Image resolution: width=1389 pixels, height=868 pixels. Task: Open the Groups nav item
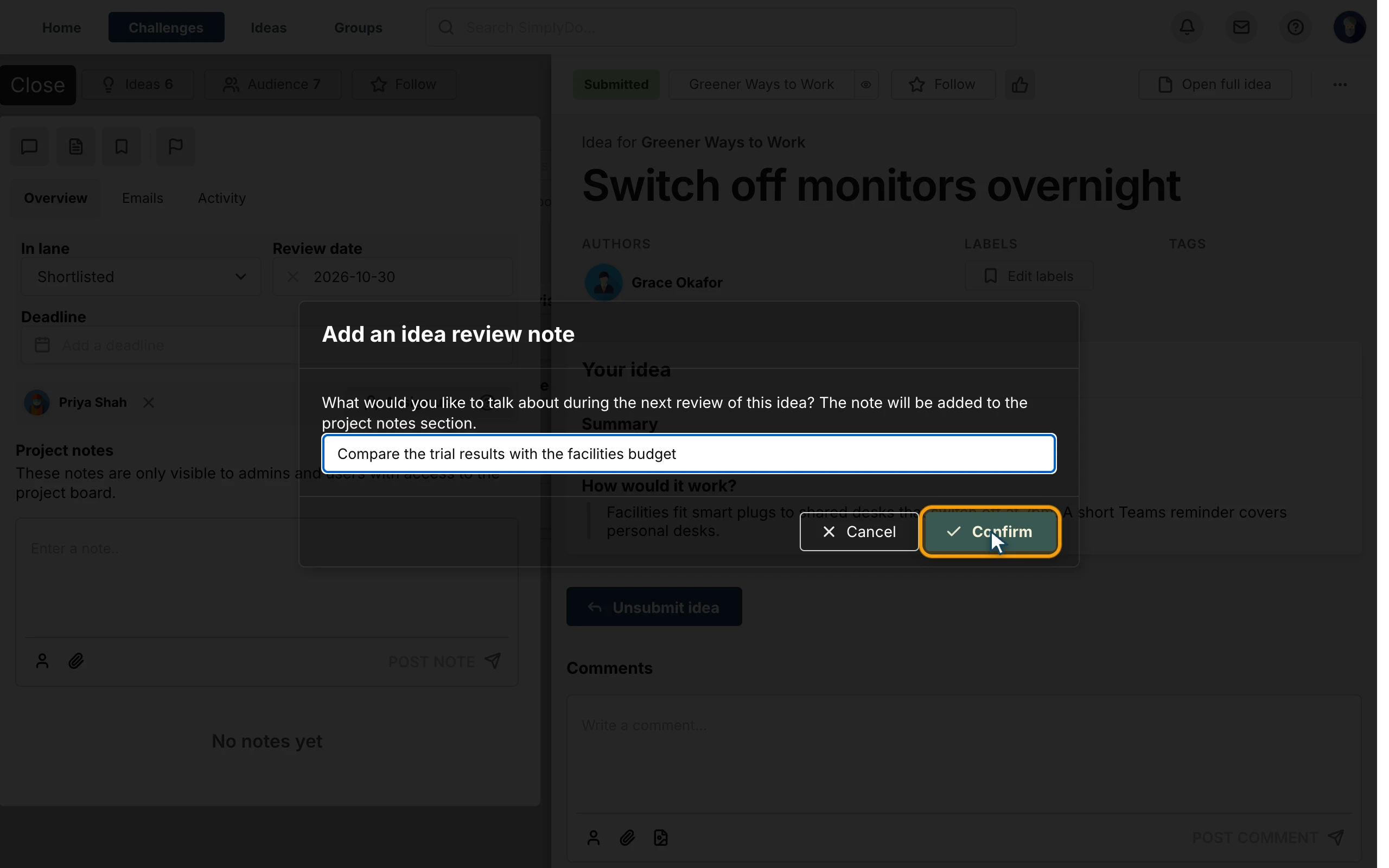[358, 27]
